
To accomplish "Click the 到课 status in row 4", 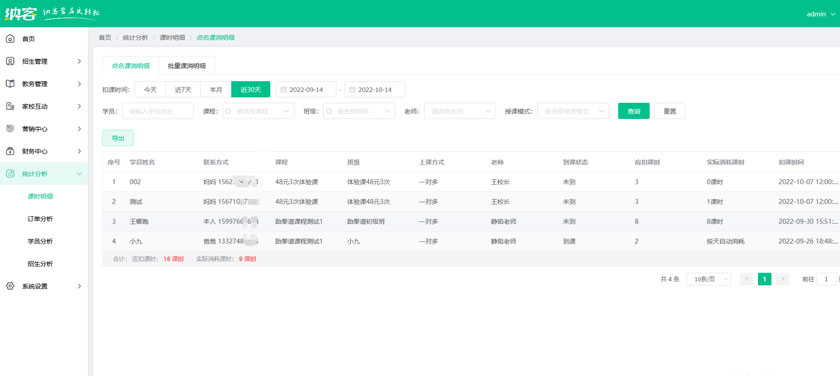I will click(x=569, y=242).
